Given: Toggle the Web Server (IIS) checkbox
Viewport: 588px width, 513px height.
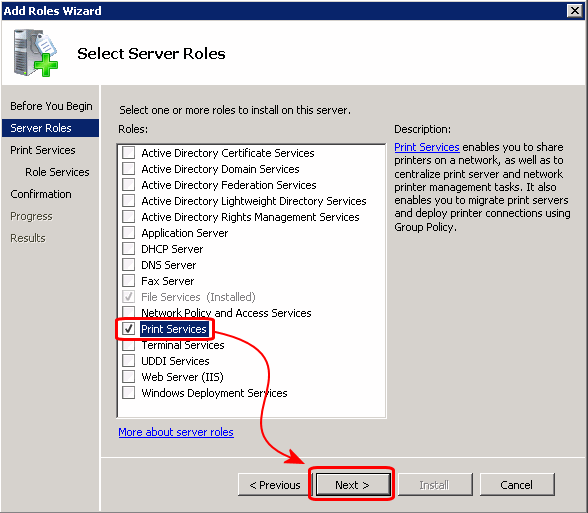Looking at the screenshot, I should pos(129,376).
